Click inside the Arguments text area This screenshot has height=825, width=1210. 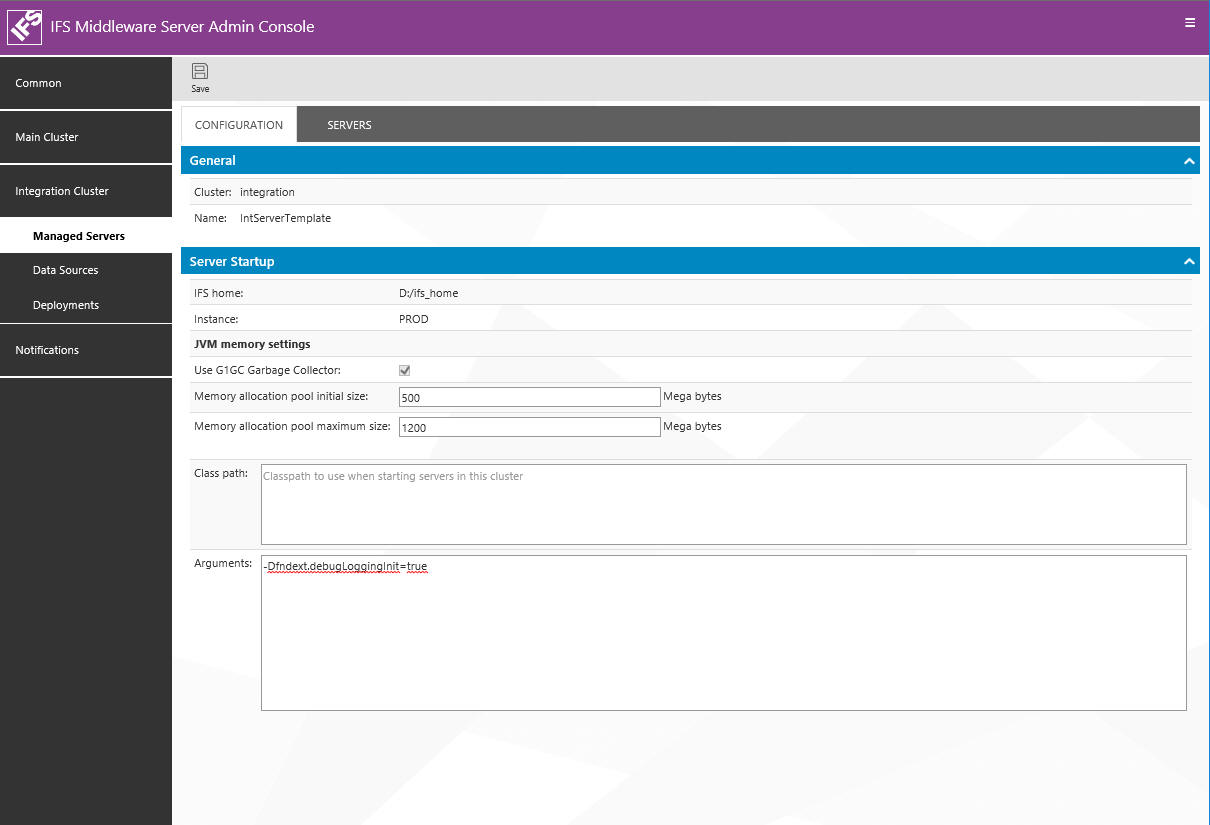723,633
